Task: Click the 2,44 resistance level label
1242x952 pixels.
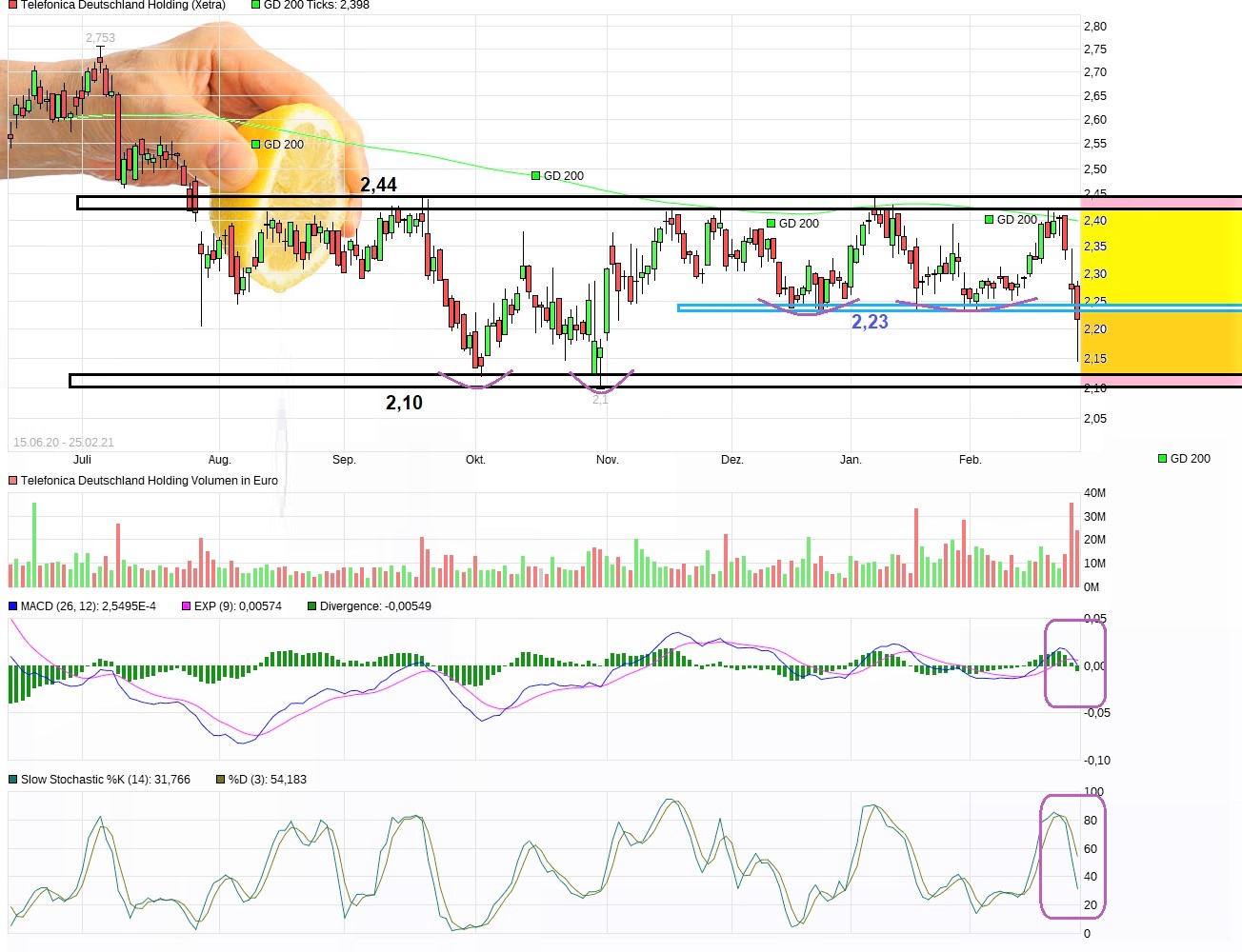Action: coord(380,185)
